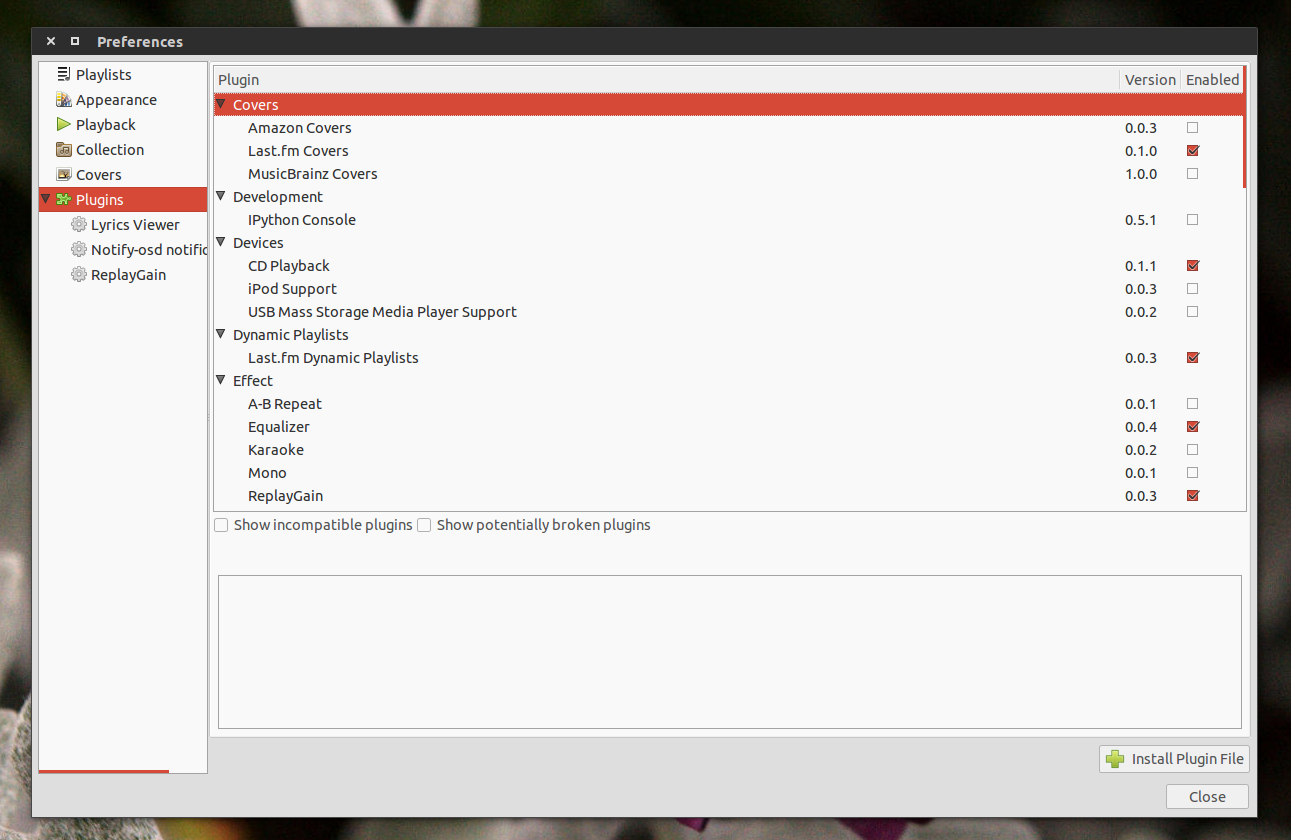Select the Equalizer plugin row
The image size is (1291, 840).
[728, 427]
